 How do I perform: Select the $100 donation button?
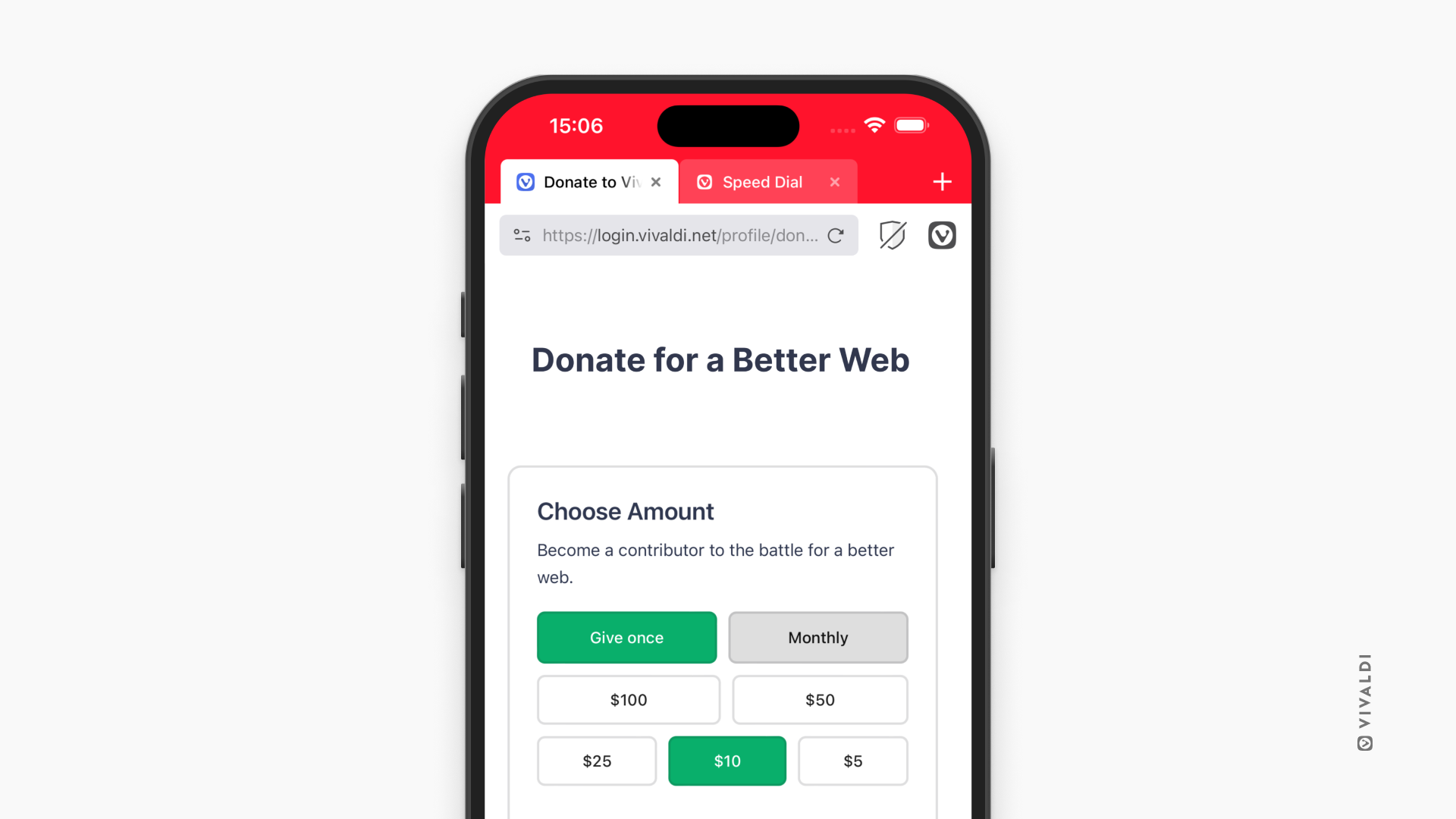pyautogui.click(x=628, y=700)
